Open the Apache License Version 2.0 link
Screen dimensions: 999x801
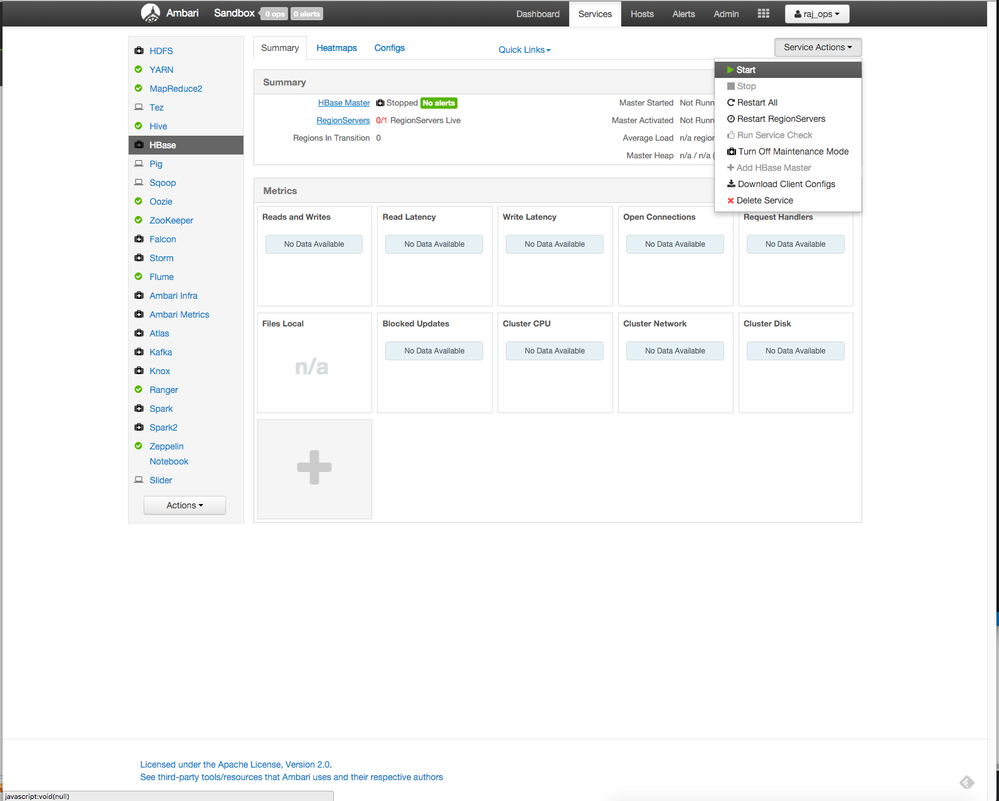coord(236,765)
